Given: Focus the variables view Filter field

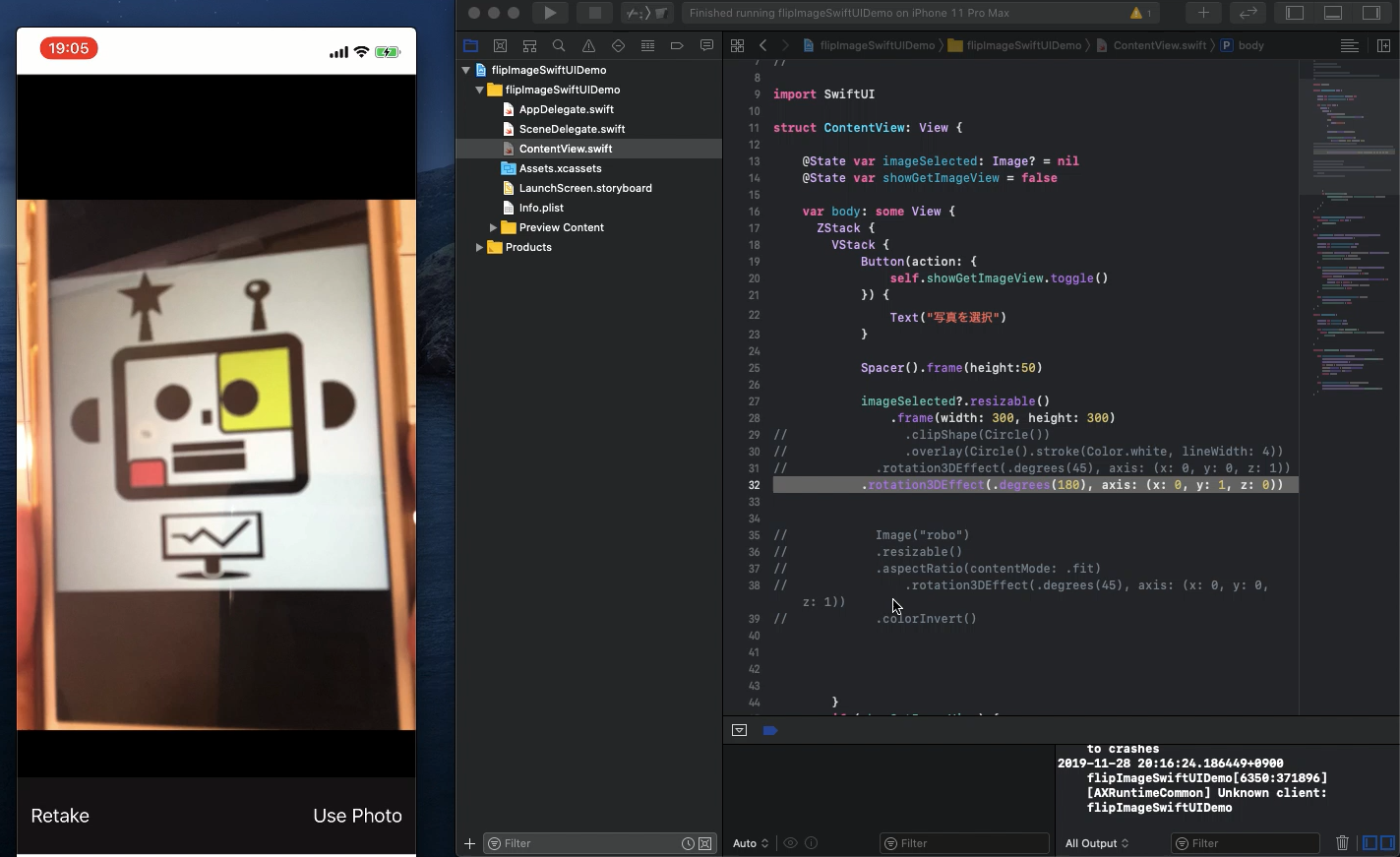Looking at the screenshot, I should (x=964, y=843).
